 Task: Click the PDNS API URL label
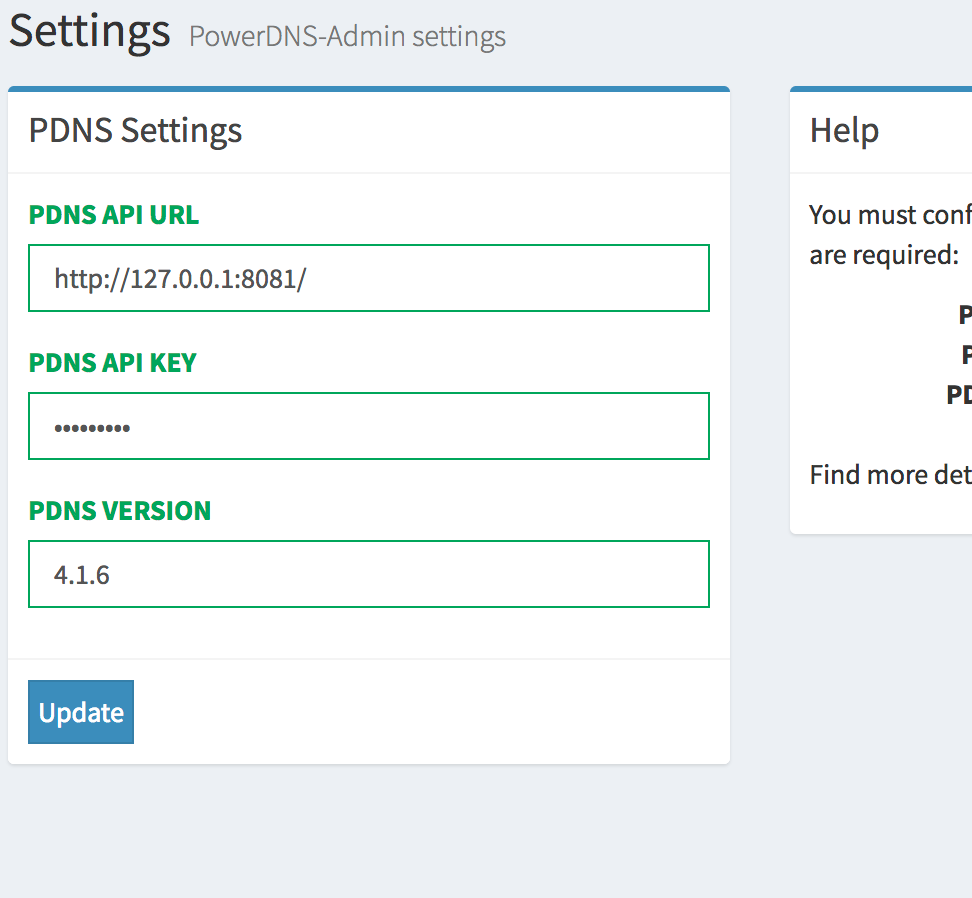point(114,215)
